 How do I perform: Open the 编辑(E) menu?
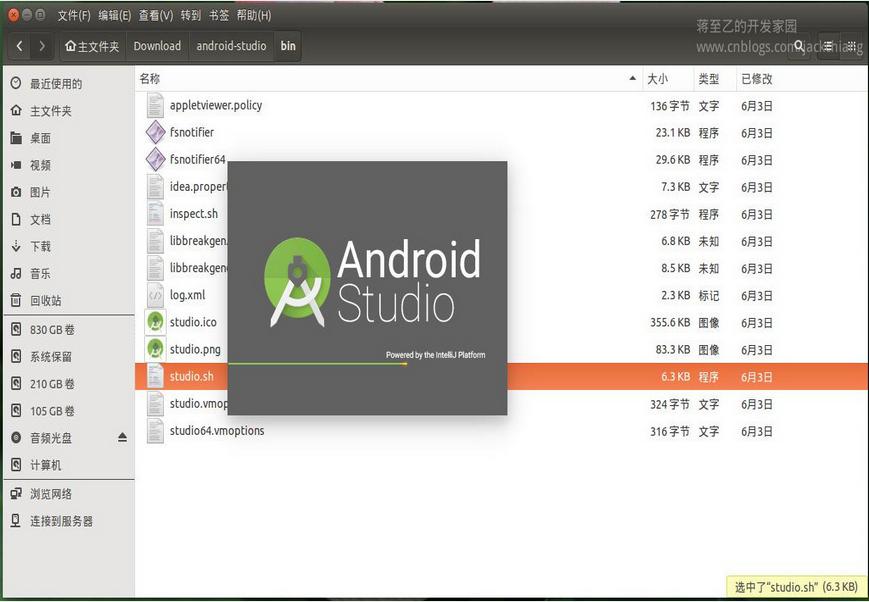(115, 16)
